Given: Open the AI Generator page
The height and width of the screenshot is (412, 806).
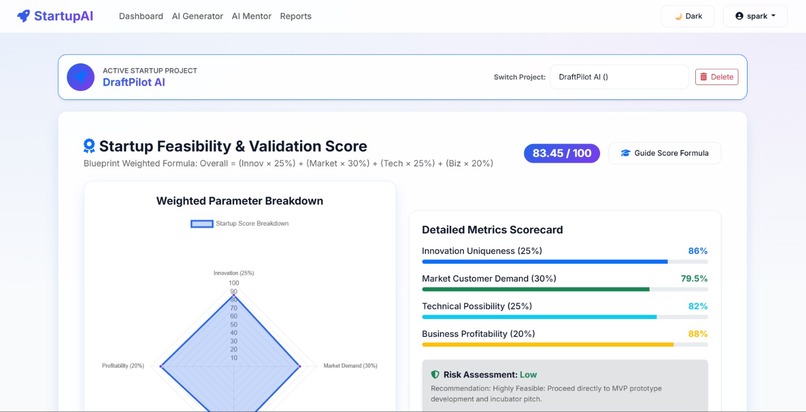Looking at the screenshot, I should point(197,16).
